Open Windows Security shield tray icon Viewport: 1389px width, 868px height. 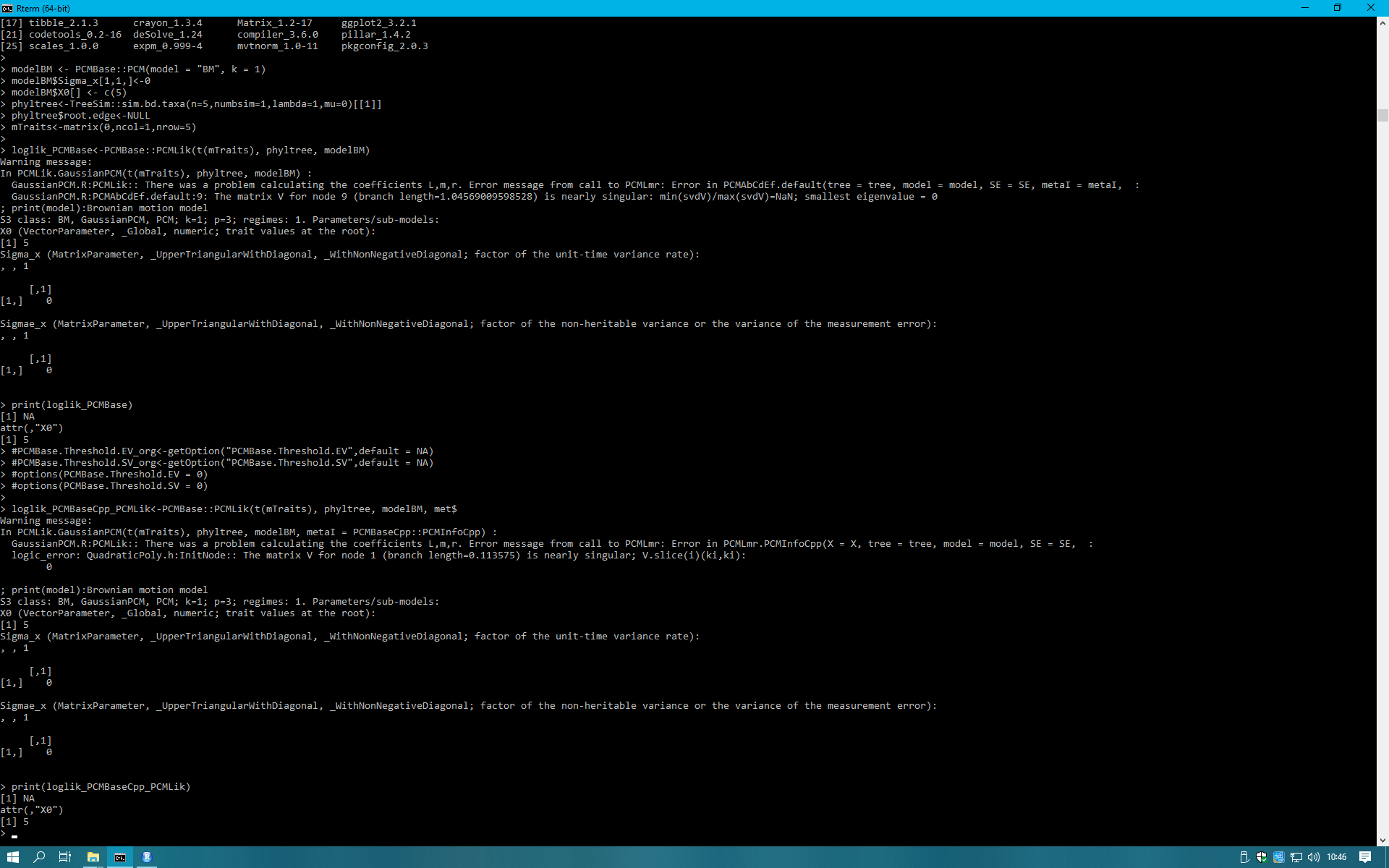pyautogui.click(x=1262, y=857)
